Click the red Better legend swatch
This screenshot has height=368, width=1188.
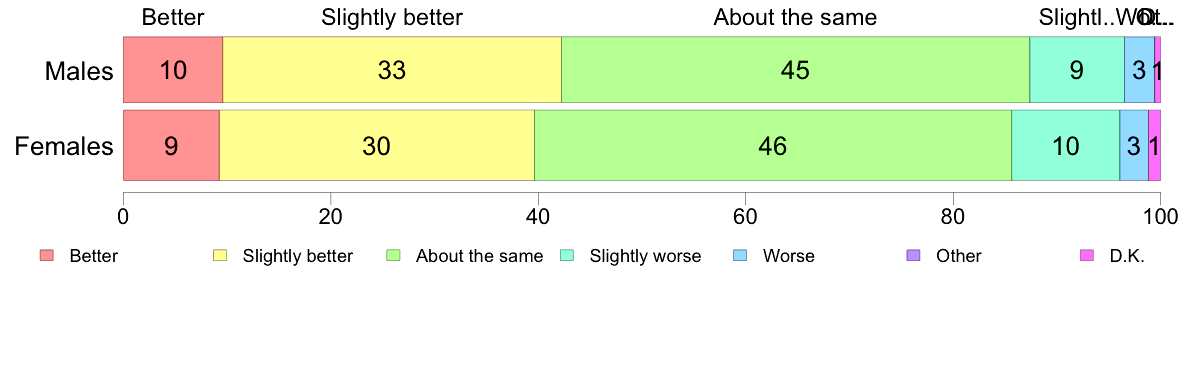(x=47, y=256)
